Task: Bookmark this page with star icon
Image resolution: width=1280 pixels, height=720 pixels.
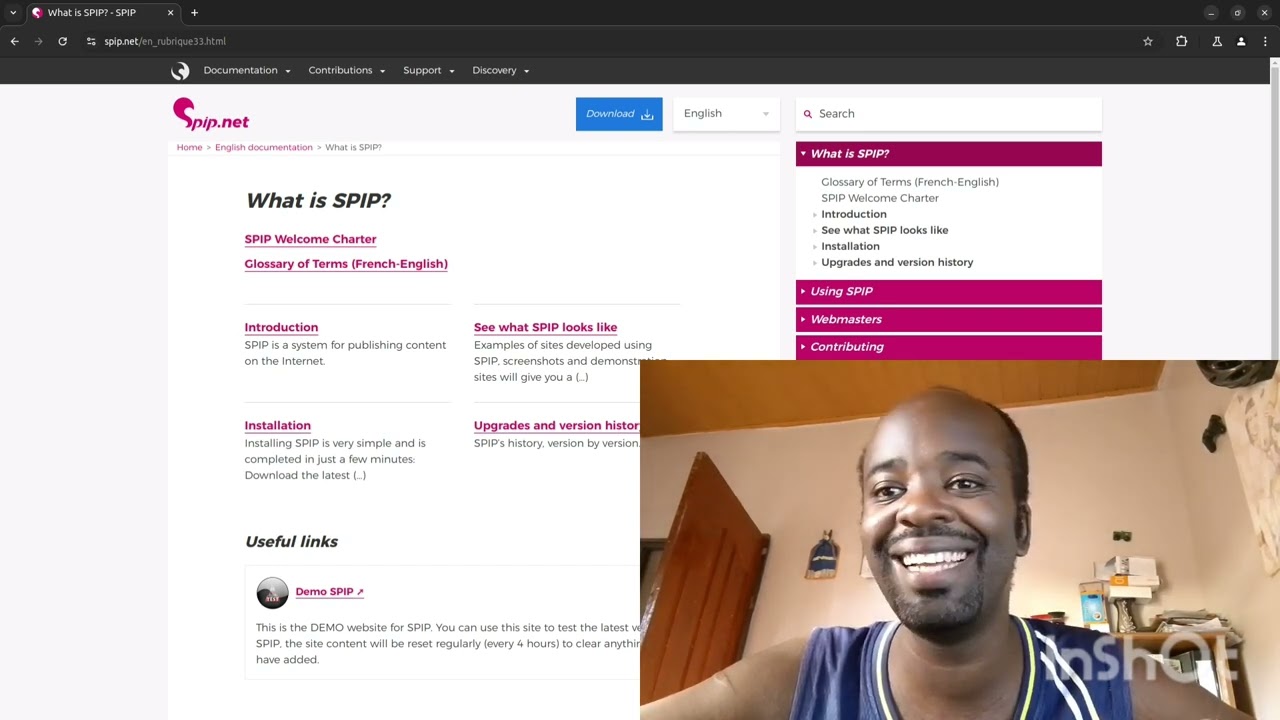Action: (x=1148, y=41)
